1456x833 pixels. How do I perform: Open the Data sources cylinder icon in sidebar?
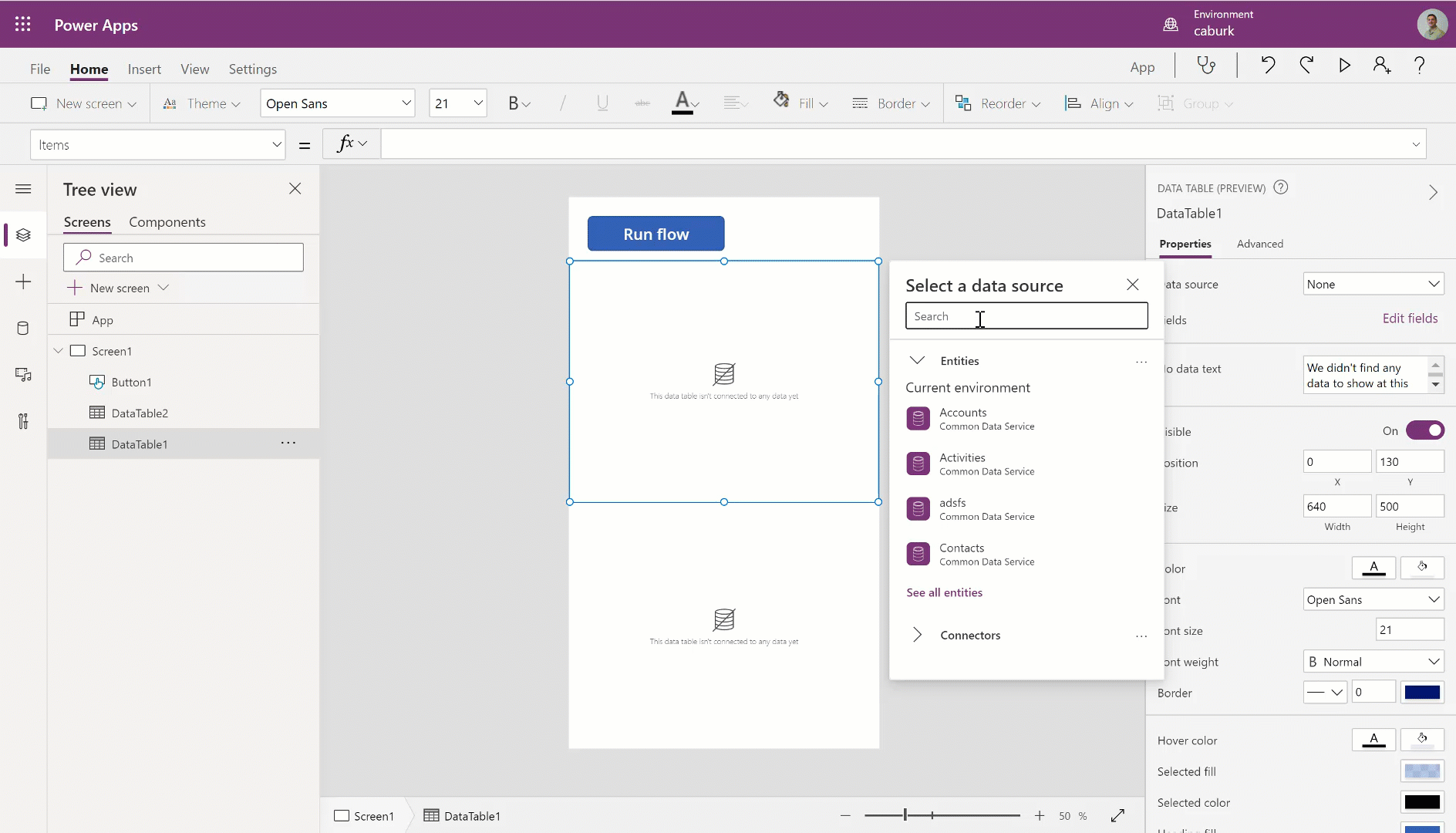[x=23, y=328]
